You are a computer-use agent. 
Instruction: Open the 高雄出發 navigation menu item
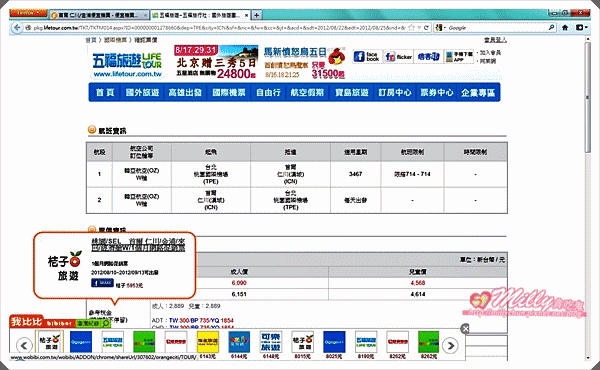coord(185,92)
